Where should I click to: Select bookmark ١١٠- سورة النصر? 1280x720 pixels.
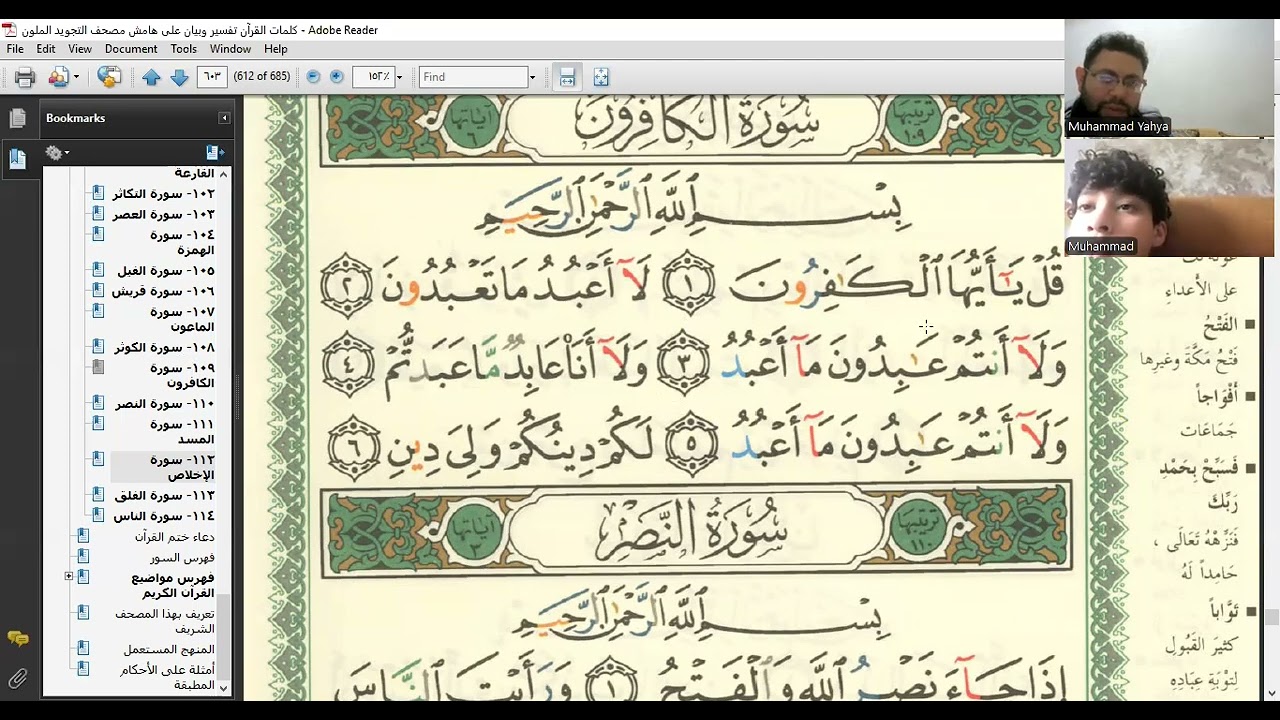[164, 404]
